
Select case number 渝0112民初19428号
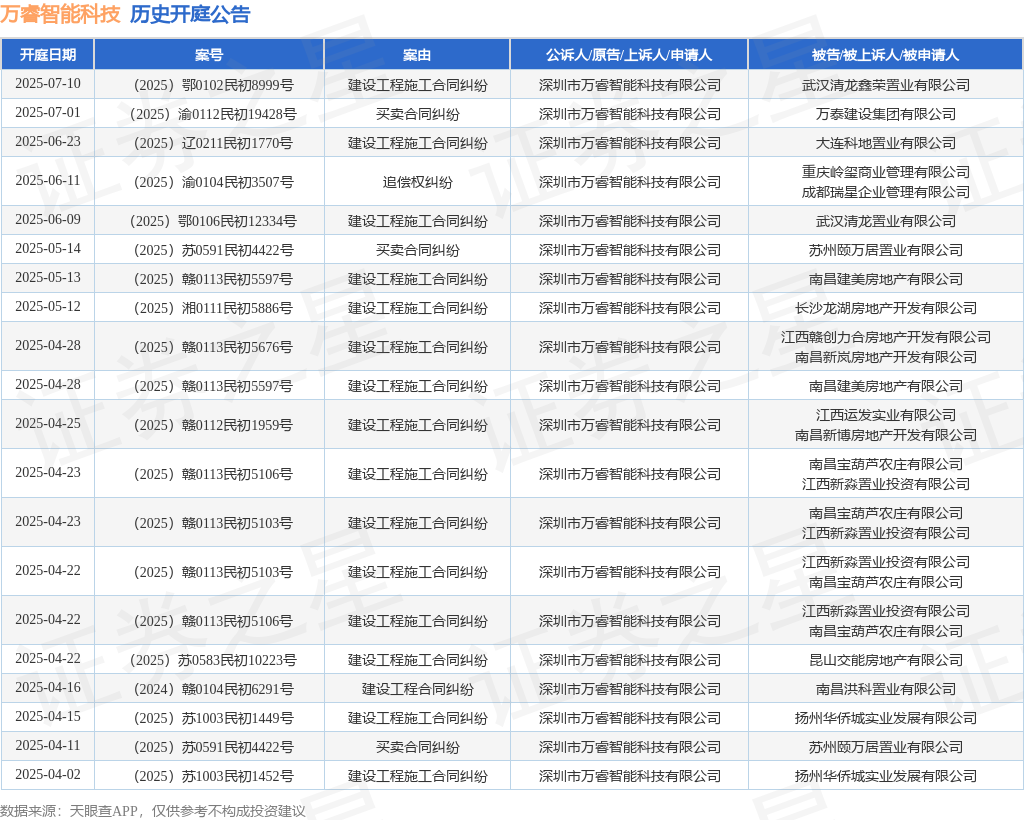[213, 114]
